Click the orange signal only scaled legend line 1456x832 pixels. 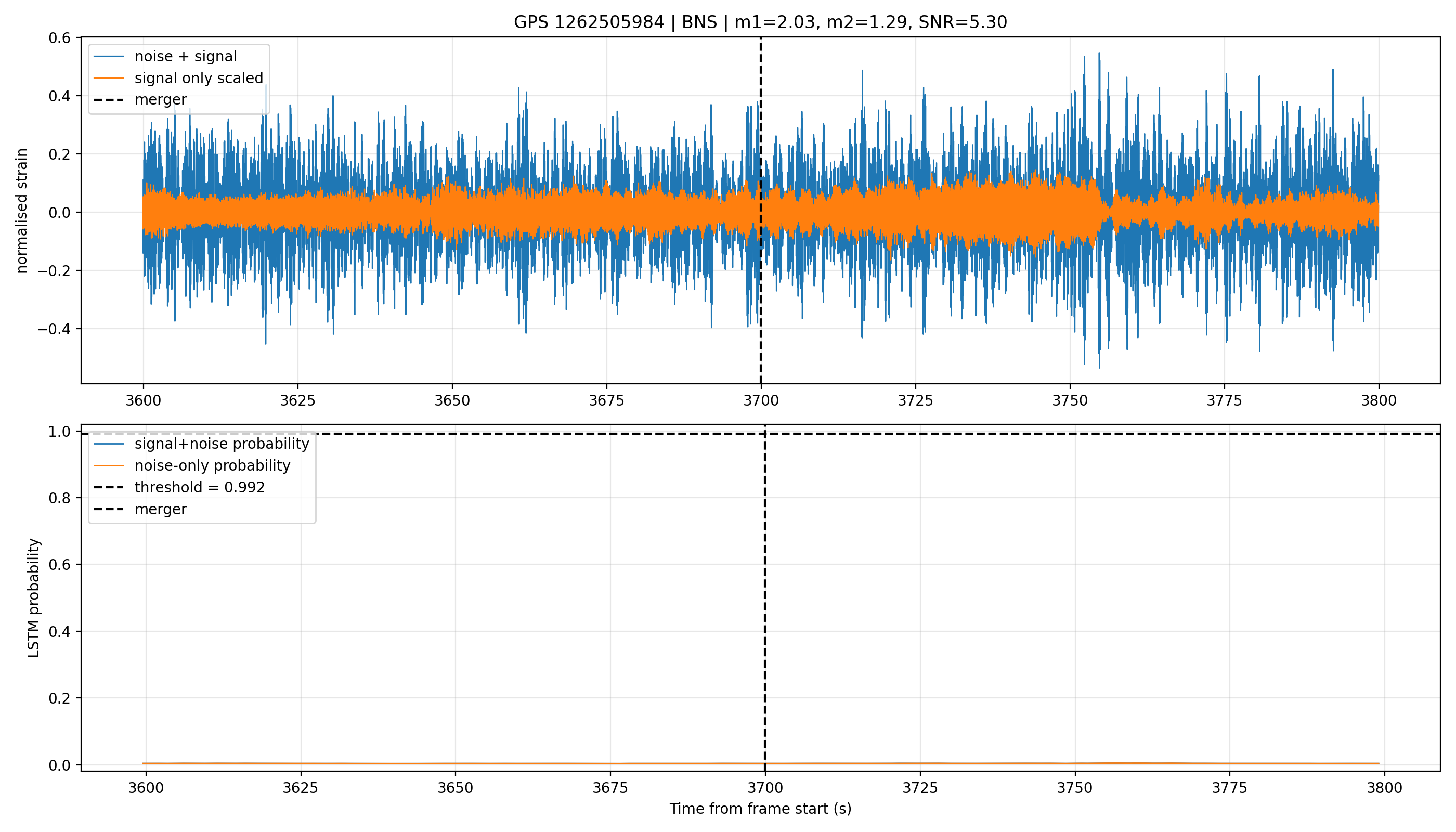[x=109, y=77]
